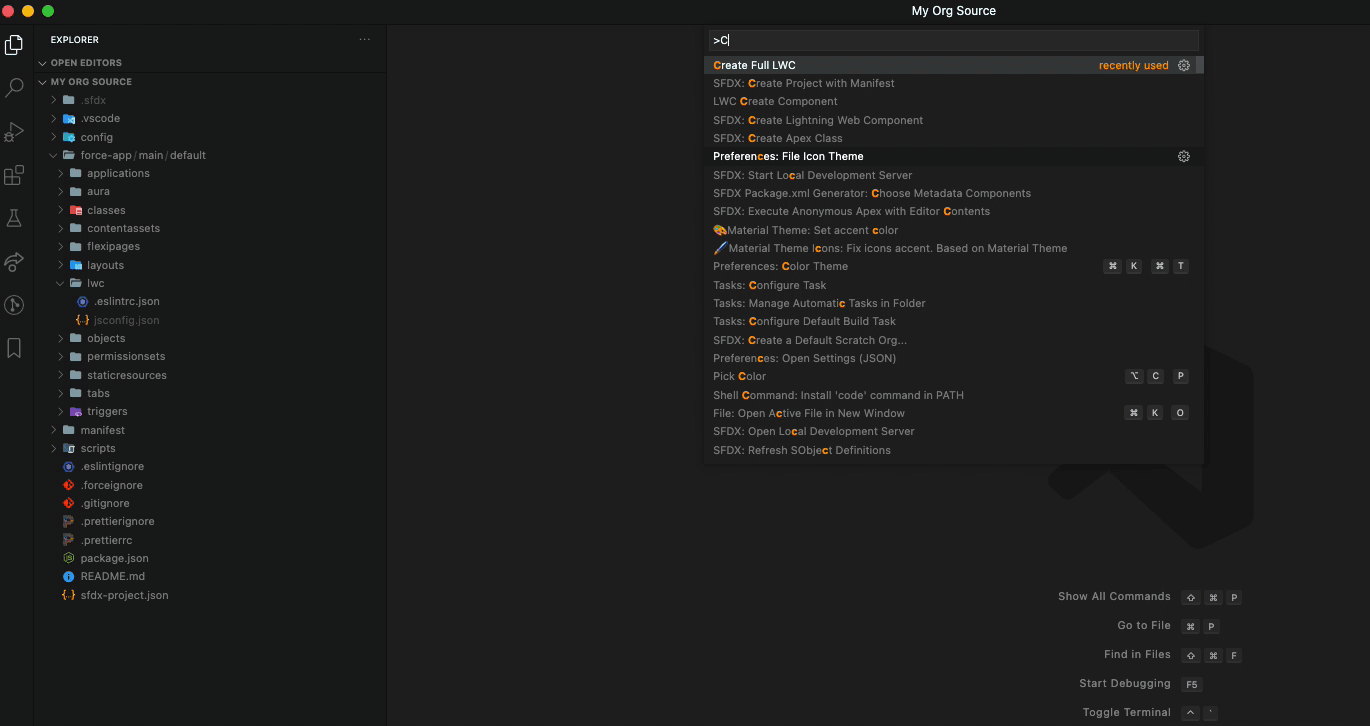
Task: Click gear icon beside Create Full LWC
Action: (1184, 65)
